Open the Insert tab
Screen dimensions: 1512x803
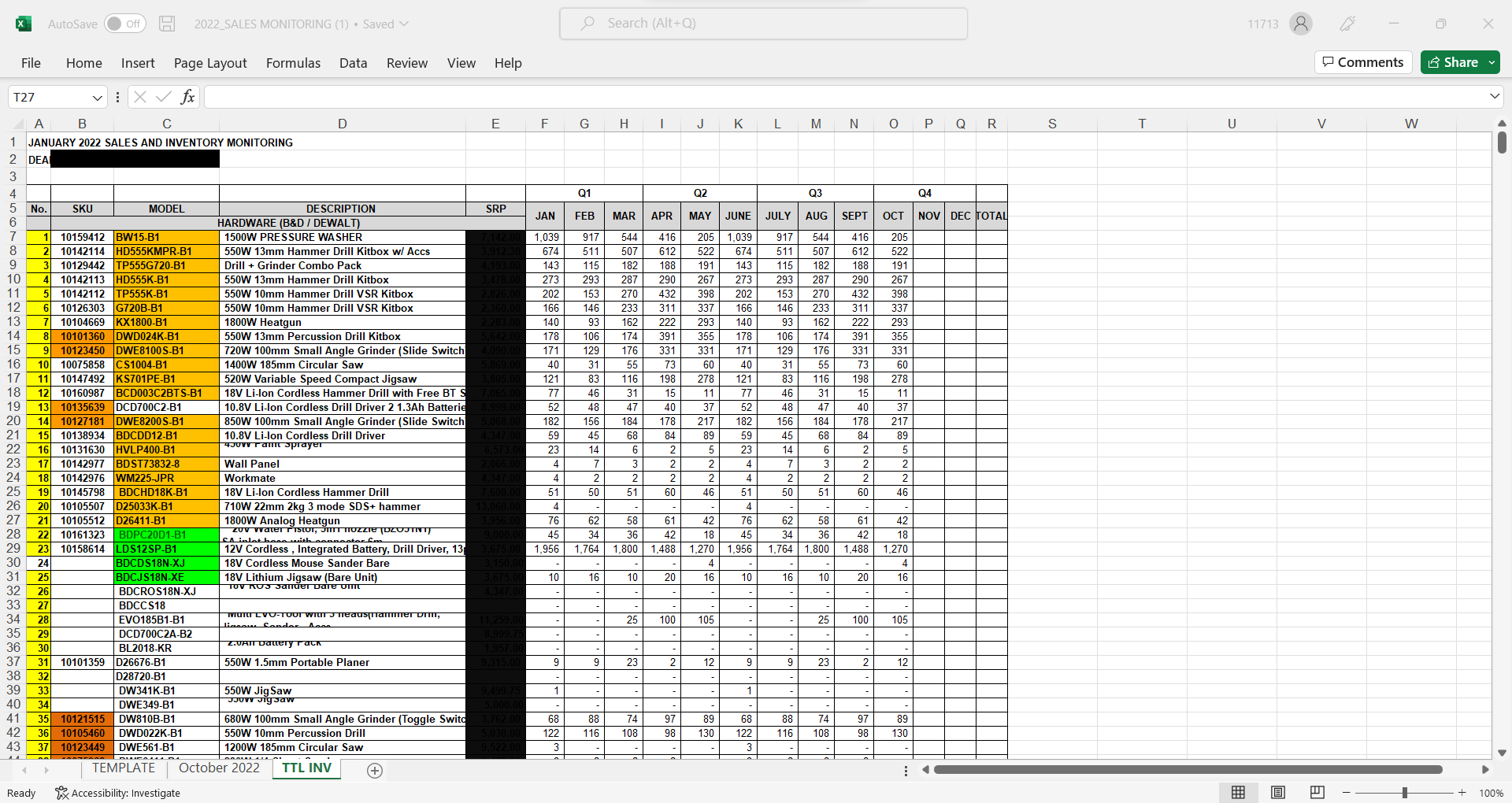coord(138,63)
